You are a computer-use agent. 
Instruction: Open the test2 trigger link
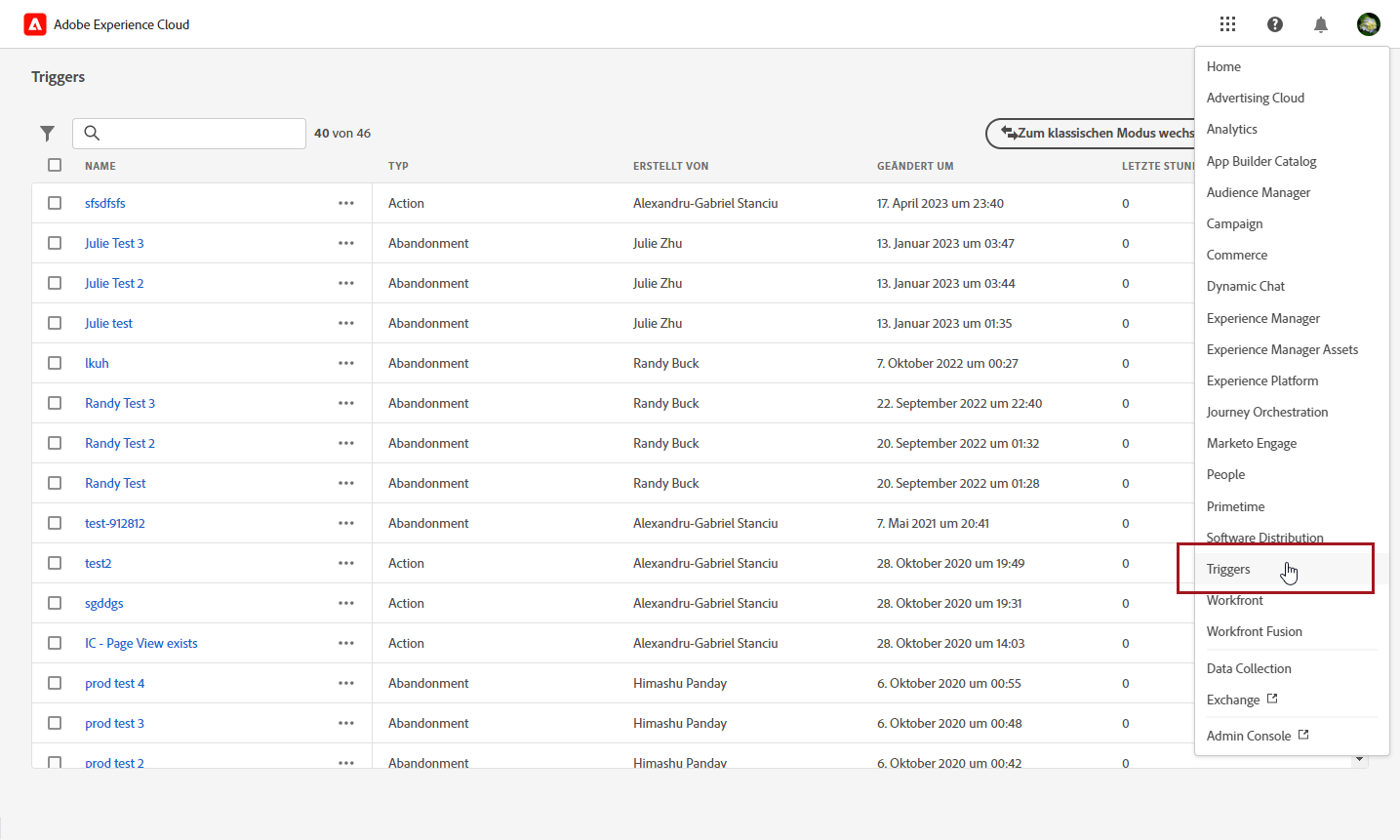click(x=98, y=563)
